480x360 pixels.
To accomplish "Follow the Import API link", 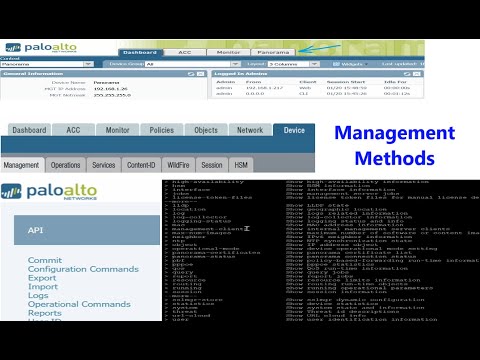I will tap(43, 287).
